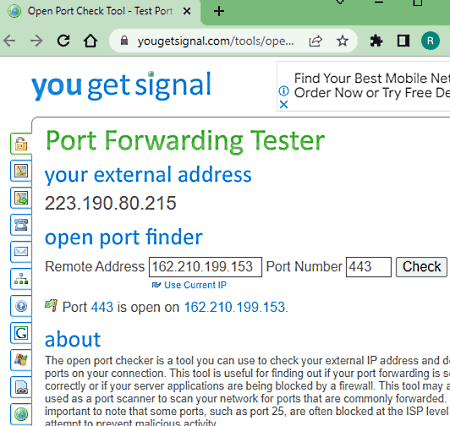Image resolution: width=450 pixels, height=426 pixels.
Task: Open the map with green arrow sidebar tool
Action: [x=21, y=198]
